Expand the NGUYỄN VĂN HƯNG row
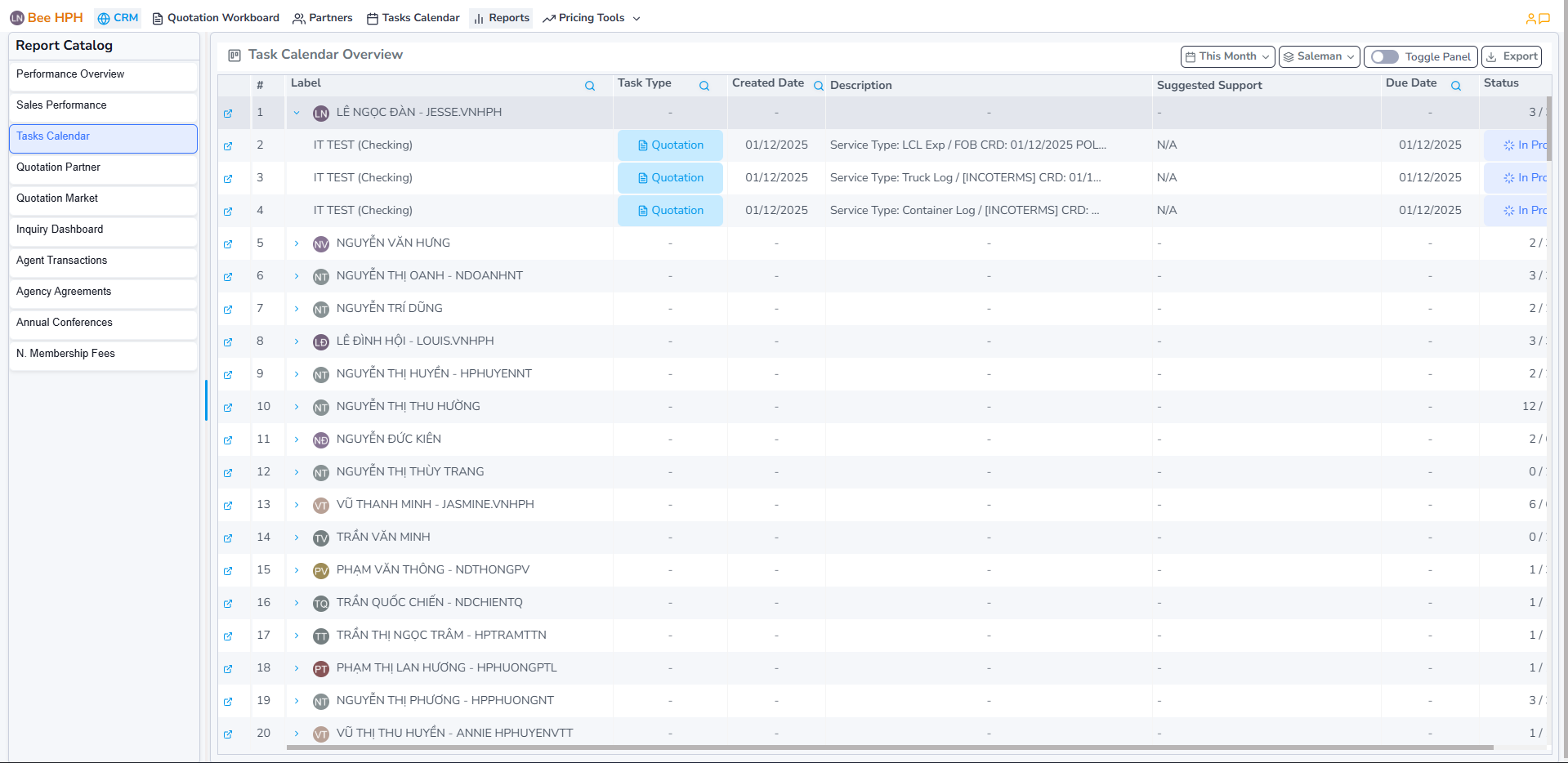 pyautogui.click(x=297, y=243)
